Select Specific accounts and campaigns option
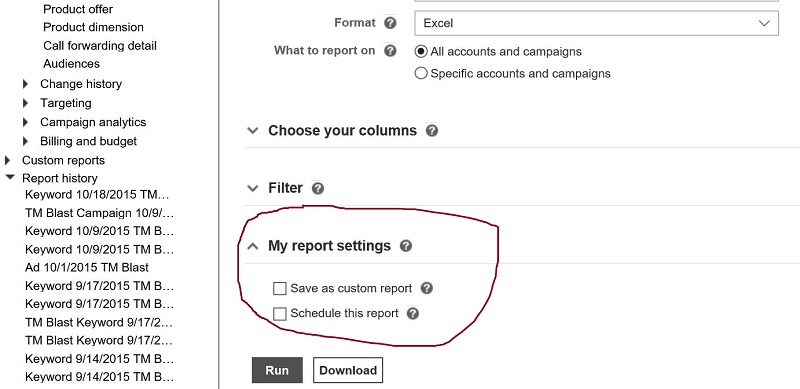 pos(421,74)
